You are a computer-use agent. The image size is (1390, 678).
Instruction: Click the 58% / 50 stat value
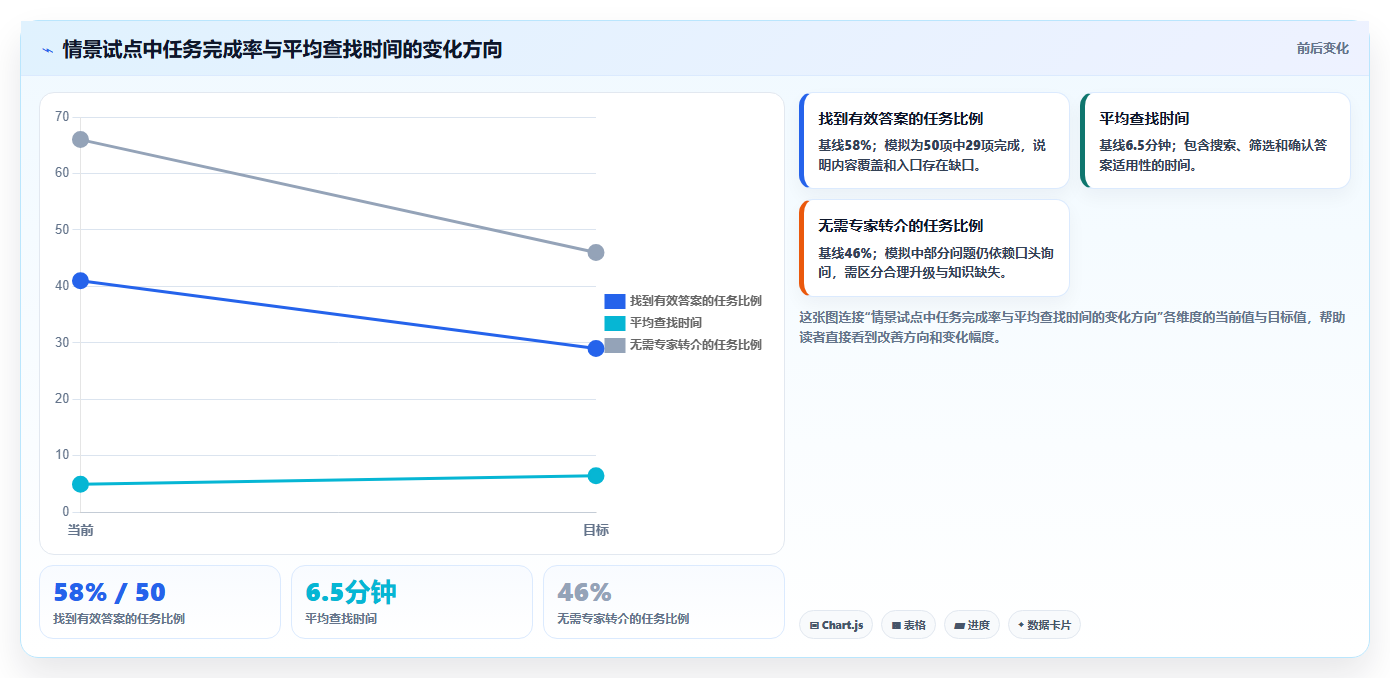click(x=109, y=592)
